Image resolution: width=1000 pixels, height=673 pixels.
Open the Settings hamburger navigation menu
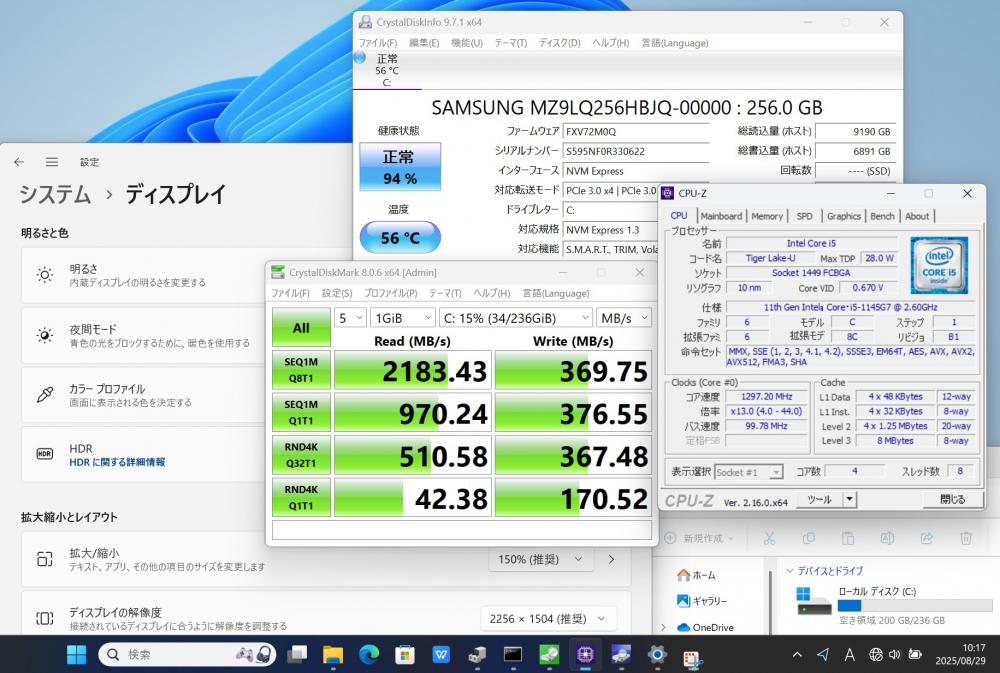52,162
